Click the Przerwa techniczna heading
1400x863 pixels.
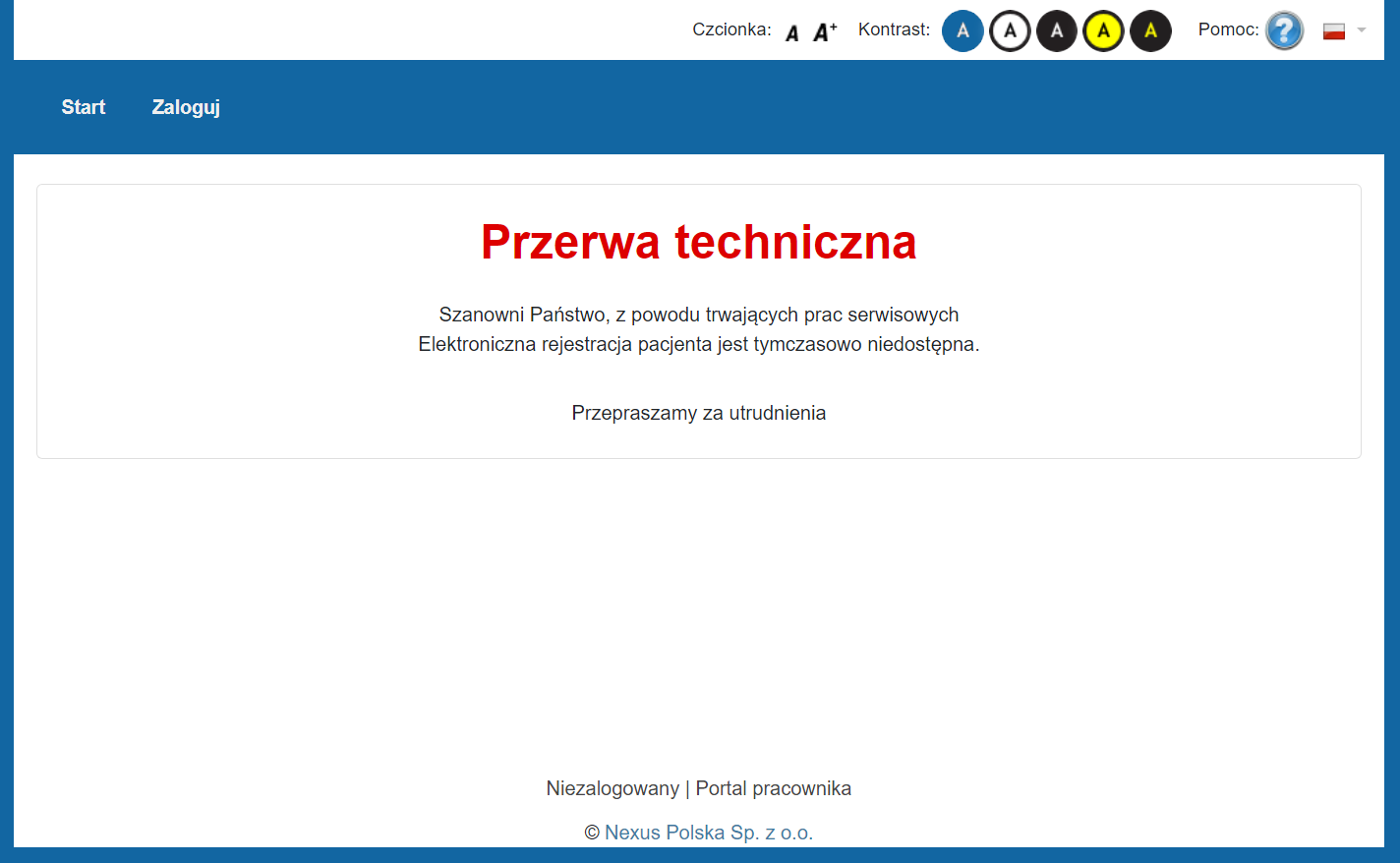click(x=699, y=242)
